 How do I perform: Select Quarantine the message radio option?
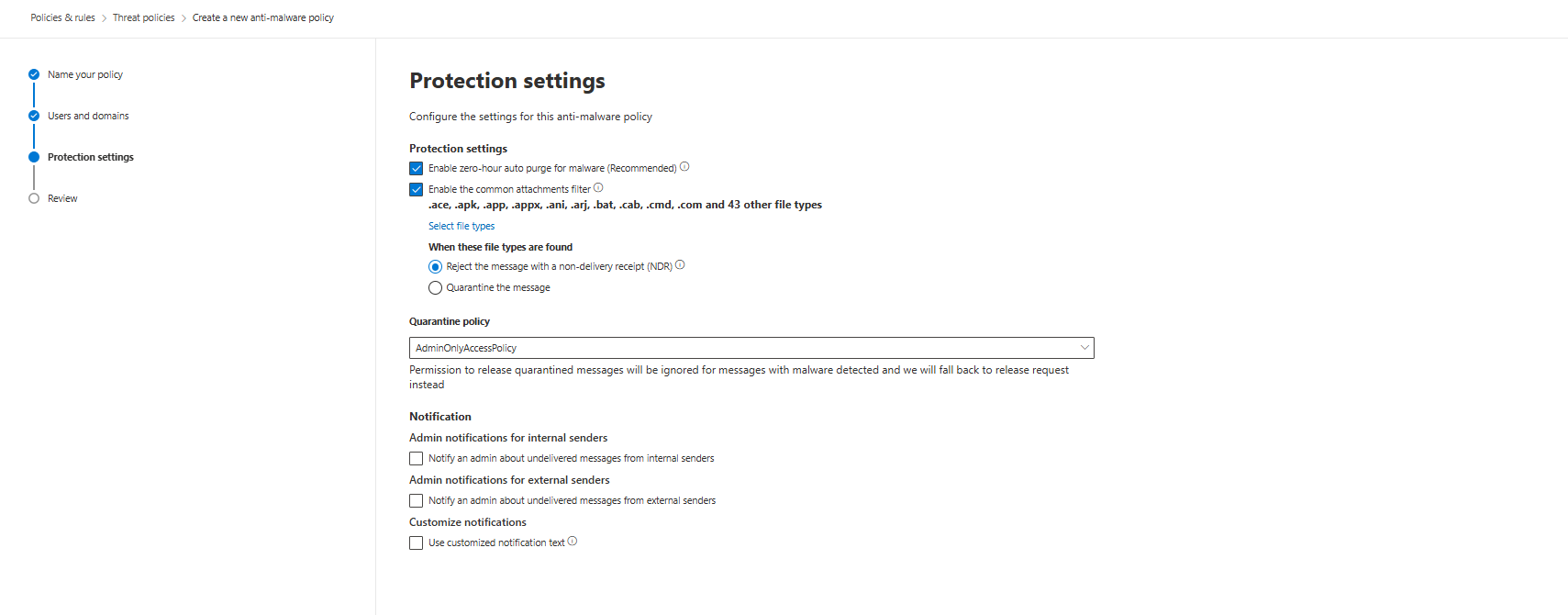coord(436,288)
